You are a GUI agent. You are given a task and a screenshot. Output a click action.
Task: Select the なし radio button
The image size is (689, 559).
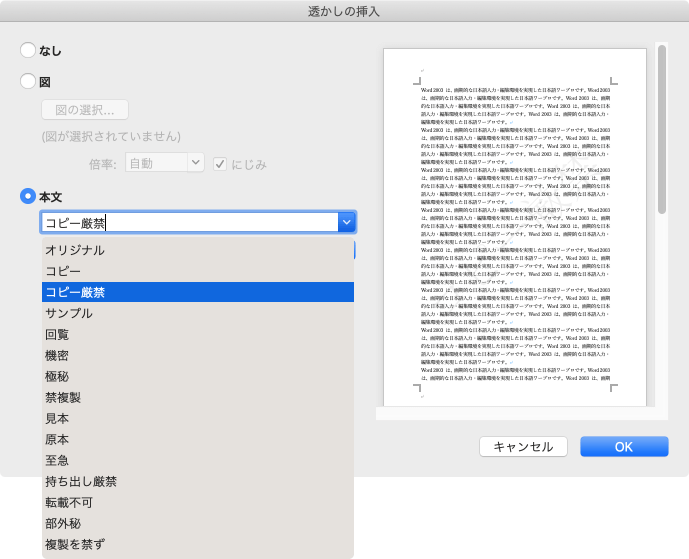(28, 50)
